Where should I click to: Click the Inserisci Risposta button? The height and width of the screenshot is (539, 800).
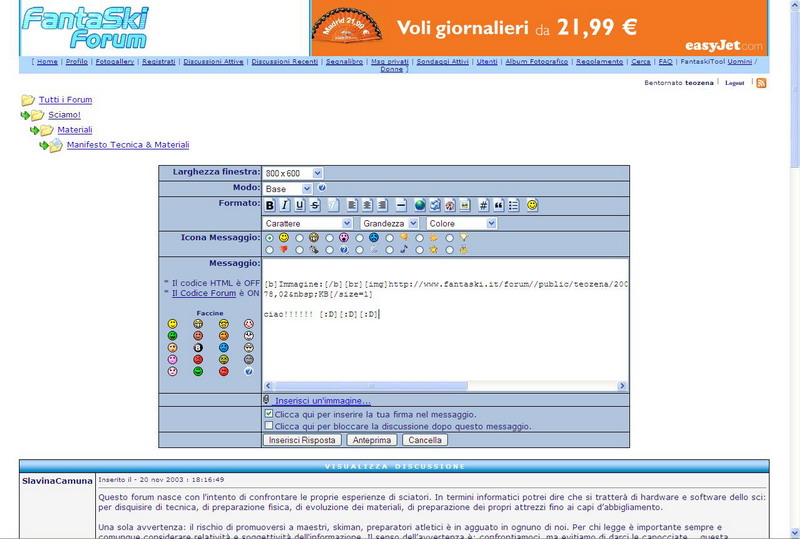tap(302, 440)
